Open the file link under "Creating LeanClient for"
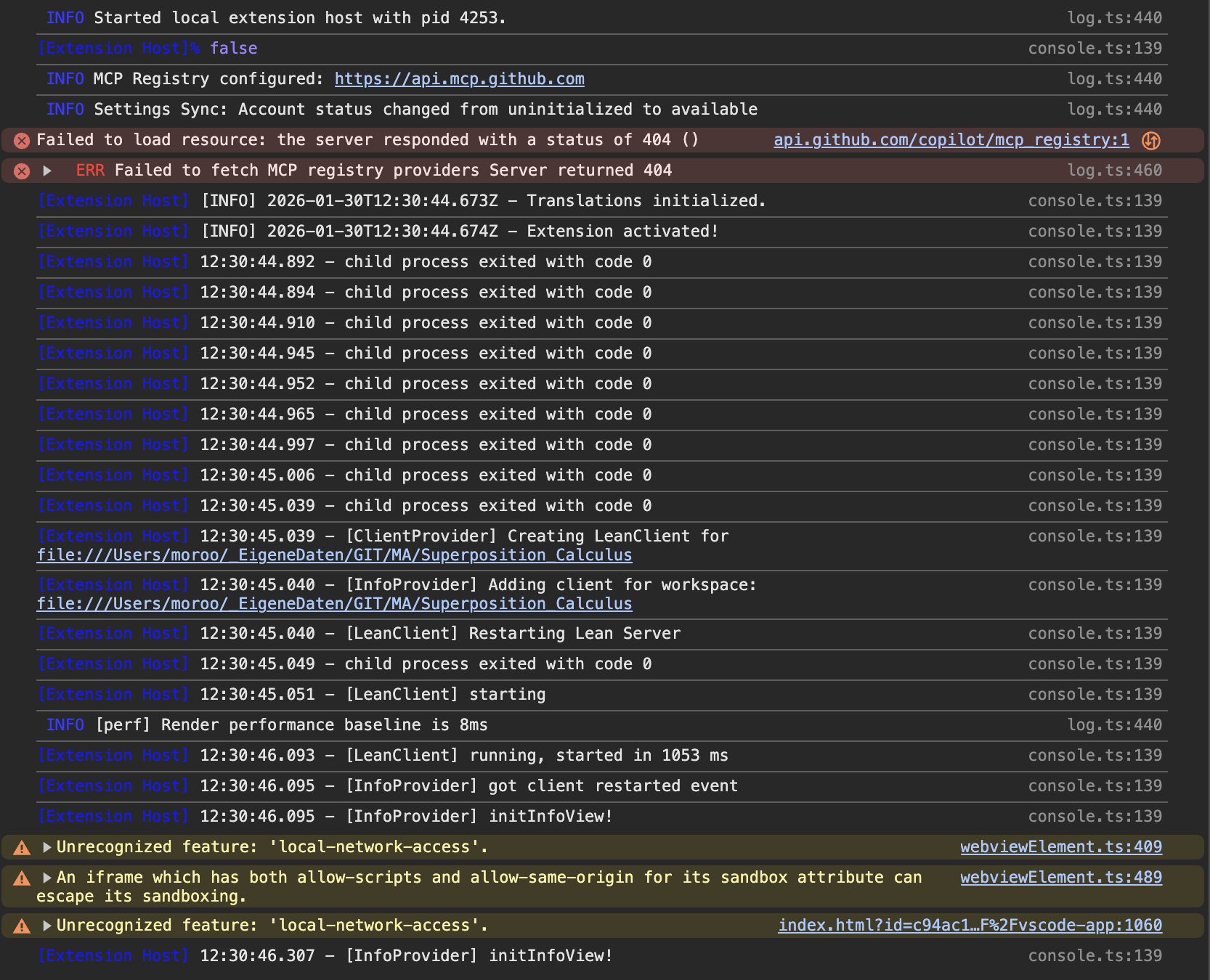1210x980 pixels. [334, 555]
